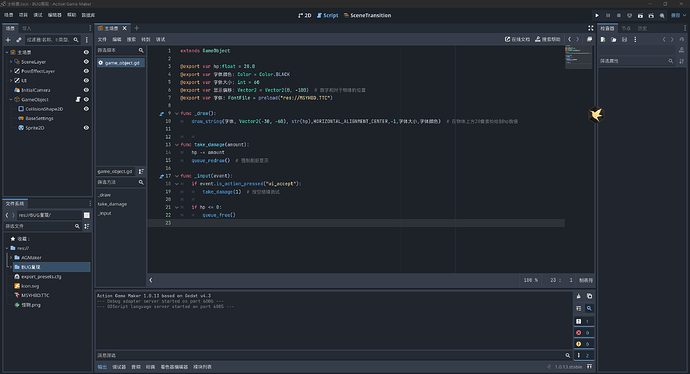The width and height of the screenshot is (690, 374).
Task: Toggle visibility of CollisionShape2D node
Action: click(x=86, y=109)
